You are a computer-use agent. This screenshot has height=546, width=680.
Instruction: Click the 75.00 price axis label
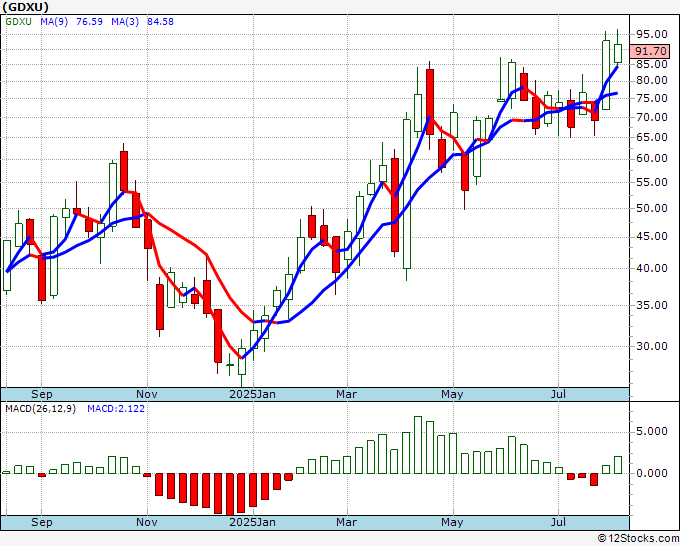tap(651, 98)
